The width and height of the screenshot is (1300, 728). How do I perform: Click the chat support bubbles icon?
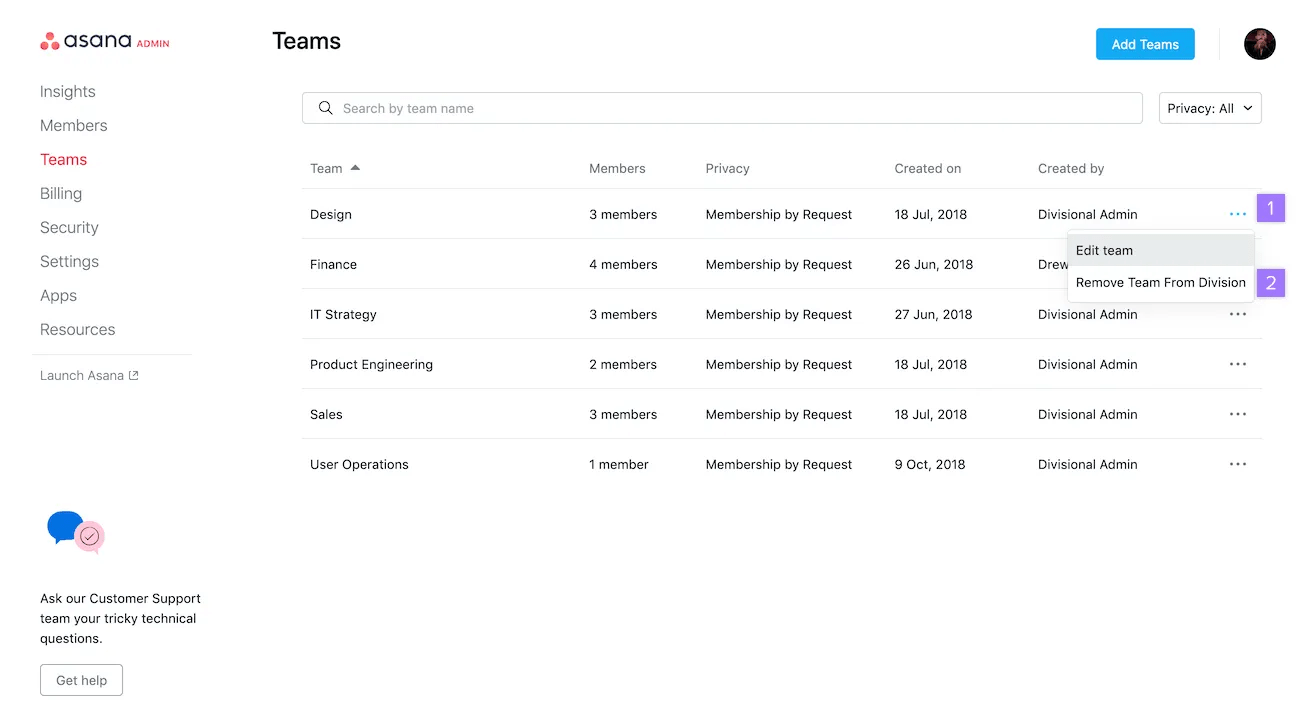(75, 533)
